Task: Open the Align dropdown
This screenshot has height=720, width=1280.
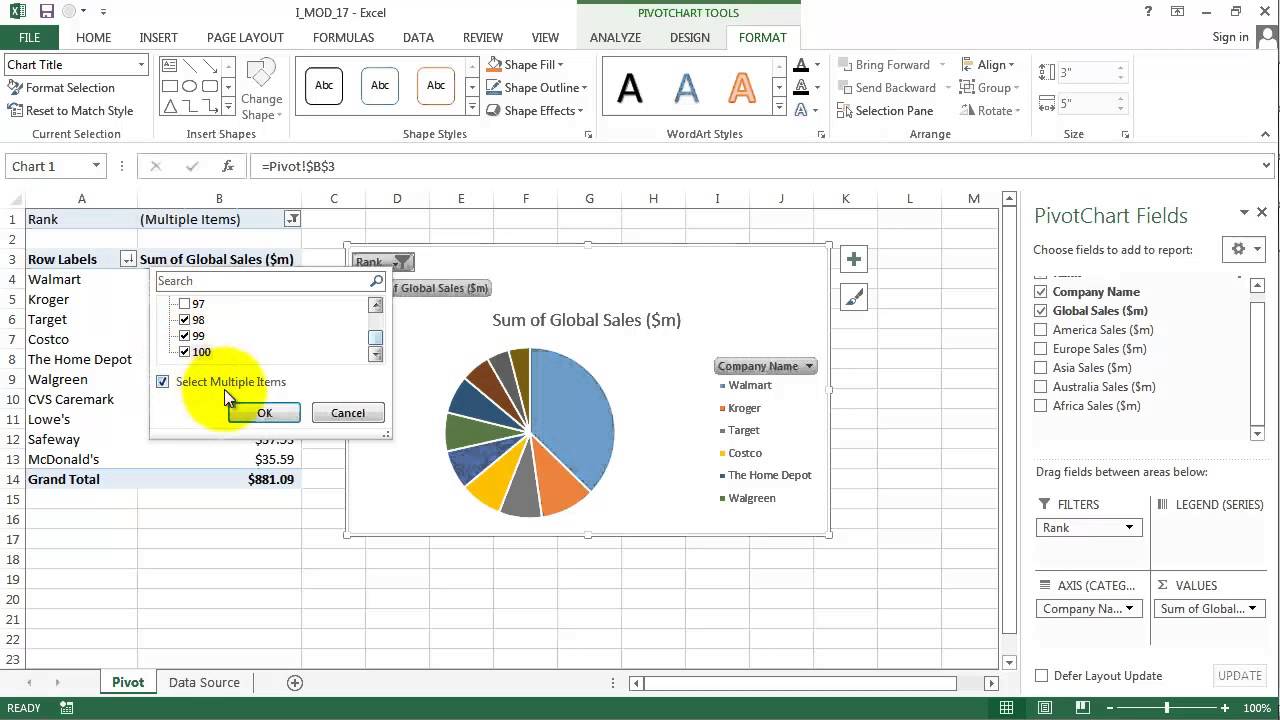Action: 987,65
